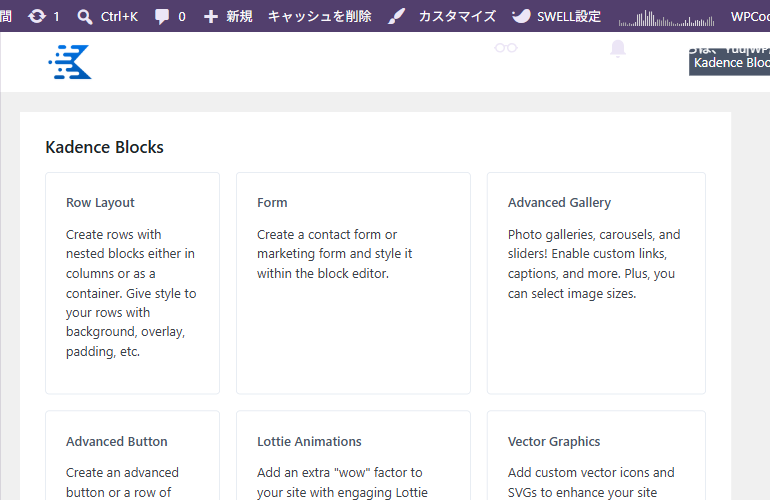Click the Kadence K logo
770x500 pixels.
(70, 62)
